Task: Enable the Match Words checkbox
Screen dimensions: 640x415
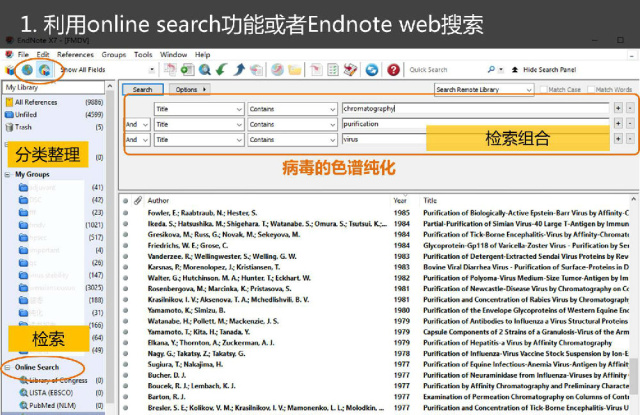Action: (590, 90)
